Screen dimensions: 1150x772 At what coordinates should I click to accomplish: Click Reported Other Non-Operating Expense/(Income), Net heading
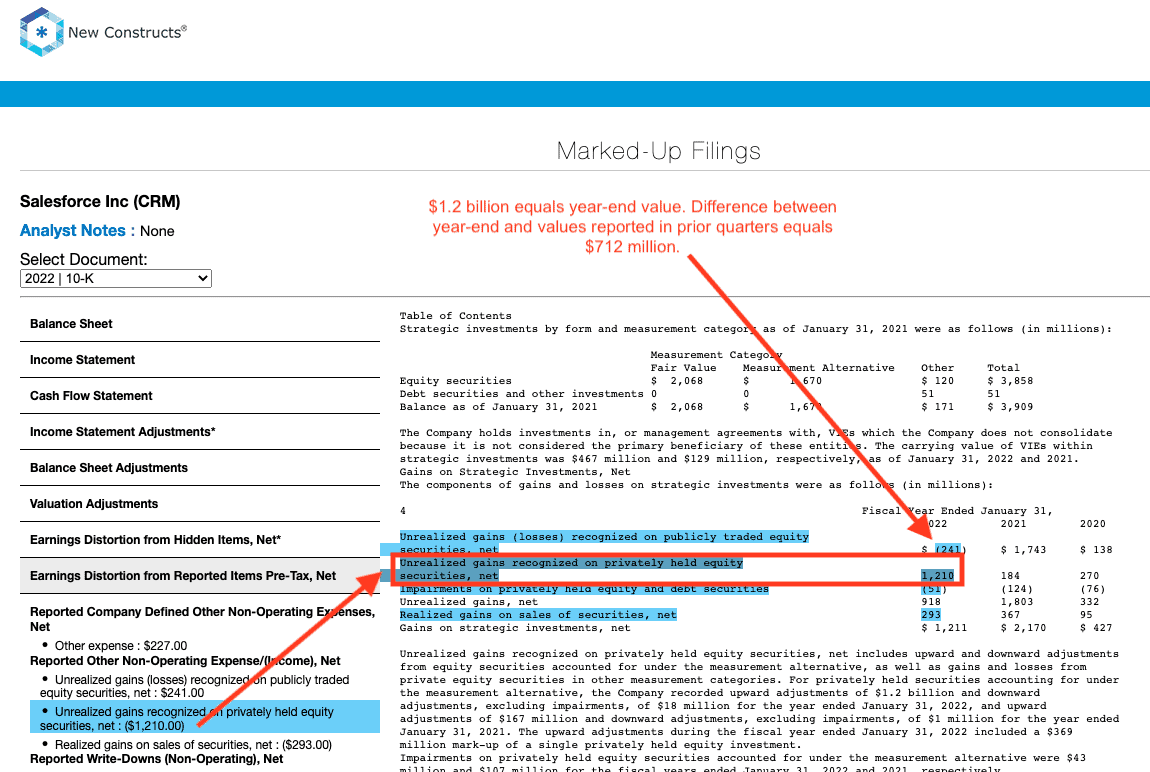click(x=185, y=661)
